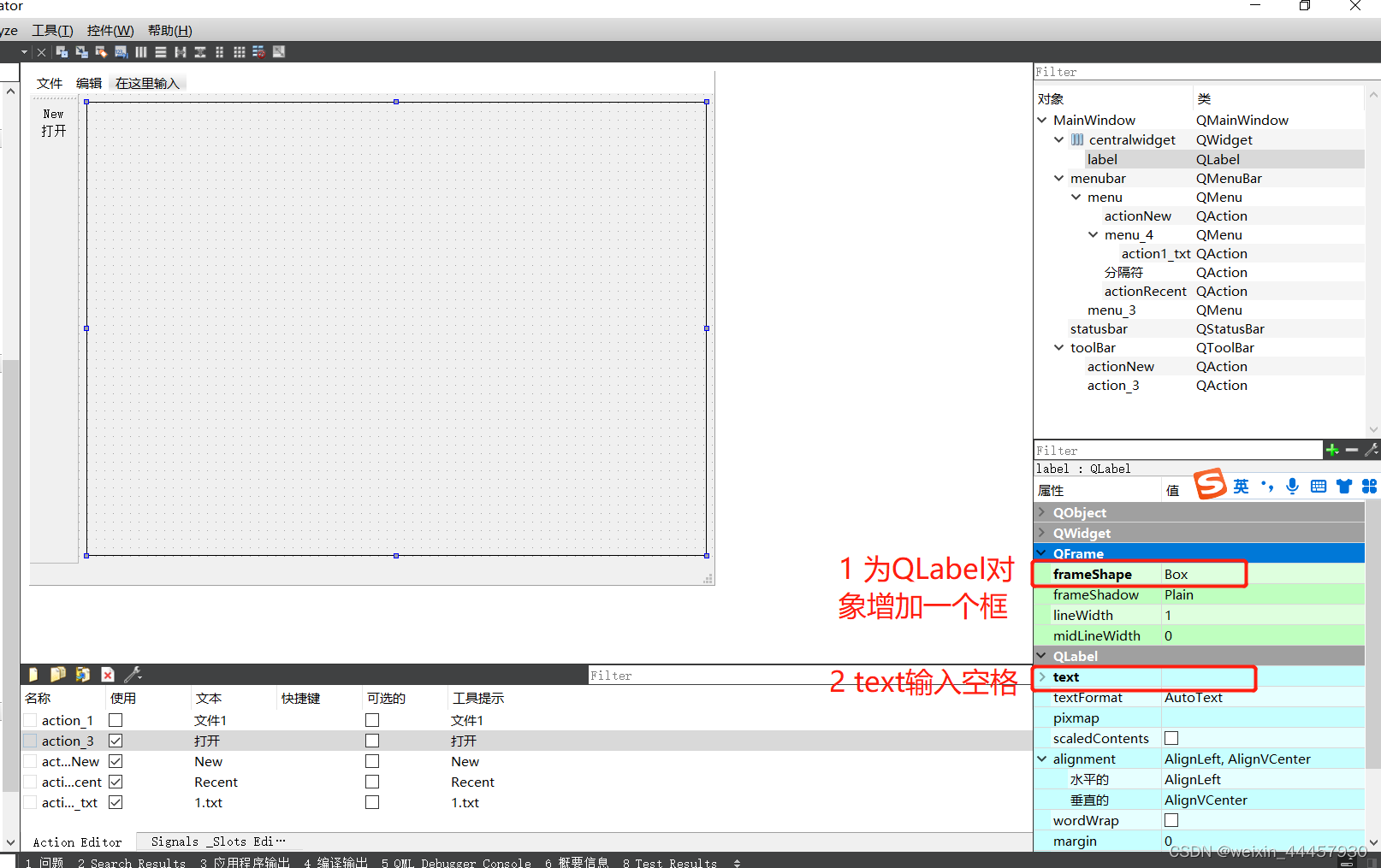Toggle the 使用 checkbox for action_3
The height and width of the screenshot is (868, 1381).
point(116,741)
